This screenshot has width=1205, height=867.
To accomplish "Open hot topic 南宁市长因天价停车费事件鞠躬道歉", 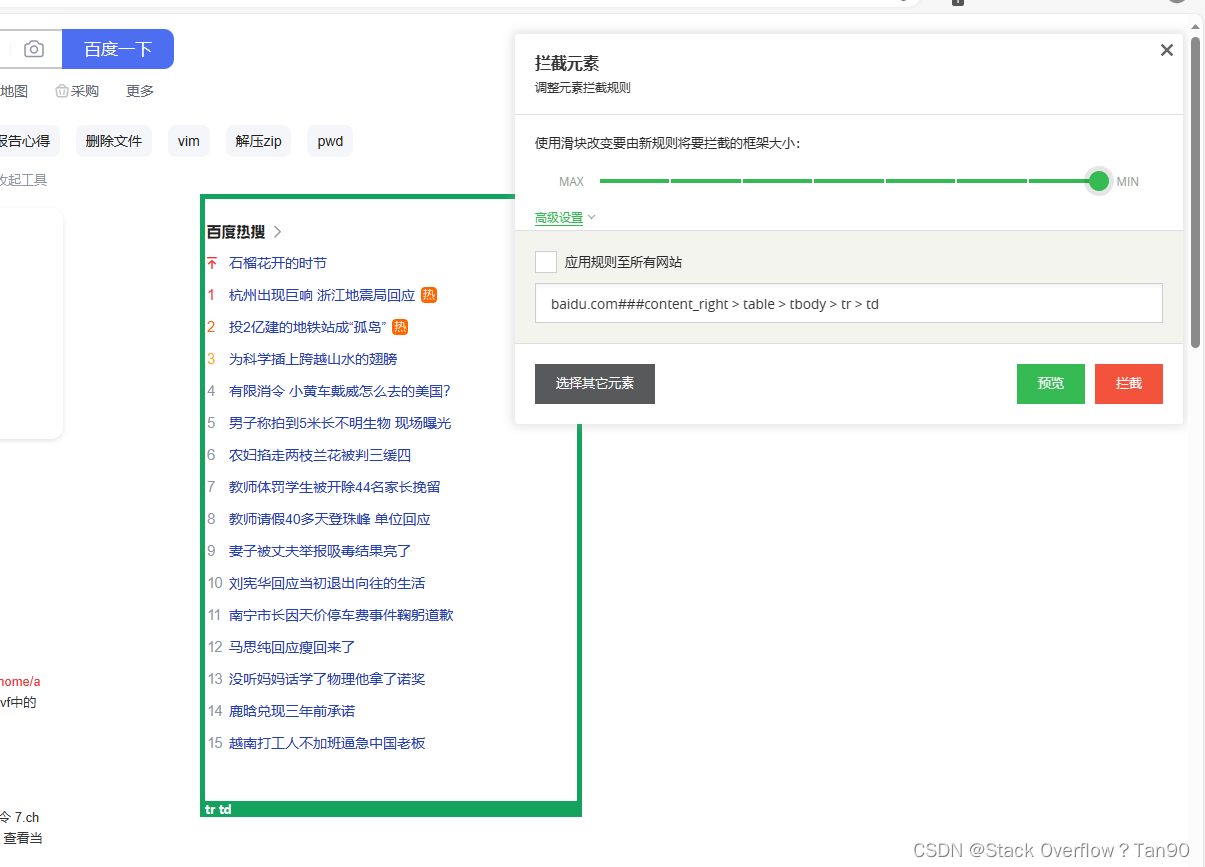I will click(341, 615).
